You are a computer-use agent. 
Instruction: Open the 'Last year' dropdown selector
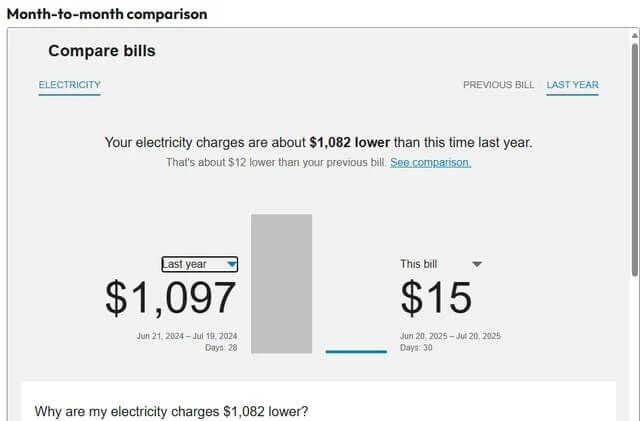[200, 264]
